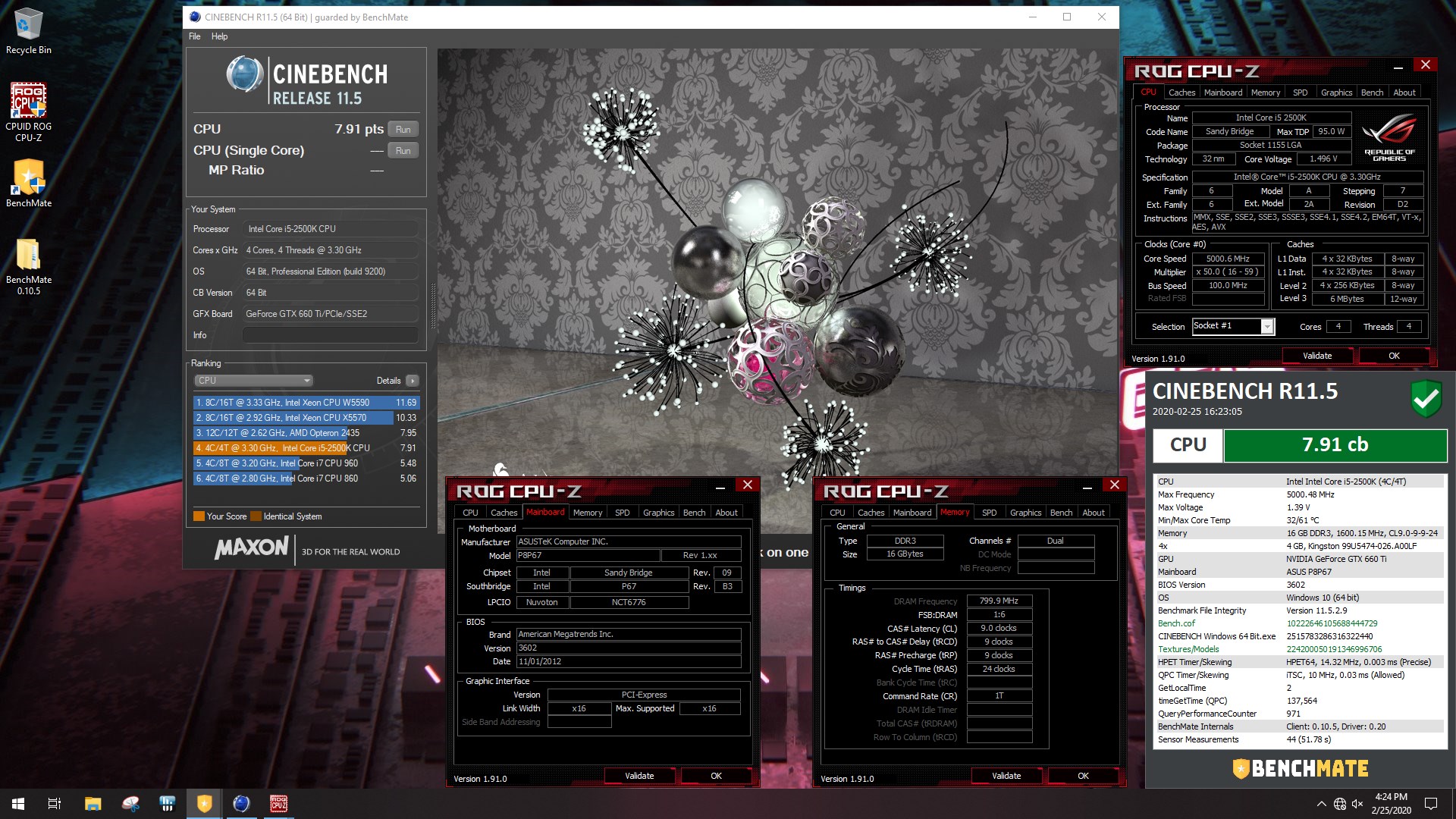Click the Info input field
The image size is (1456, 819).
coord(331,335)
